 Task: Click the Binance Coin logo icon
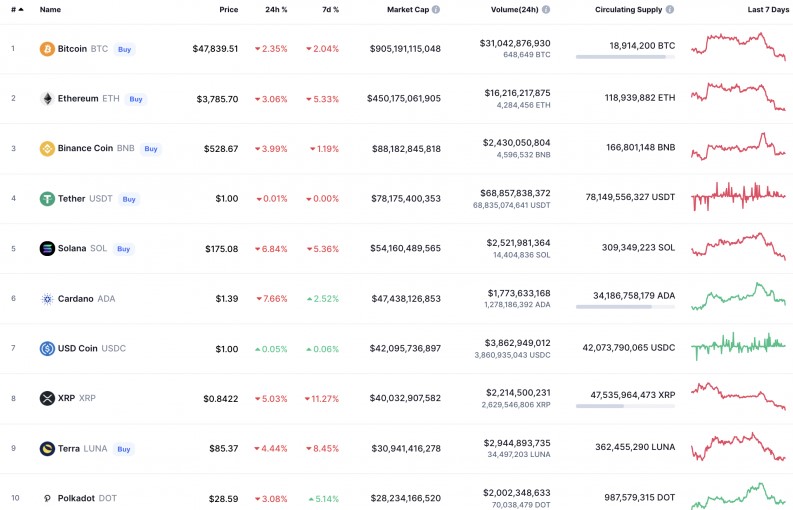(47, 149)
